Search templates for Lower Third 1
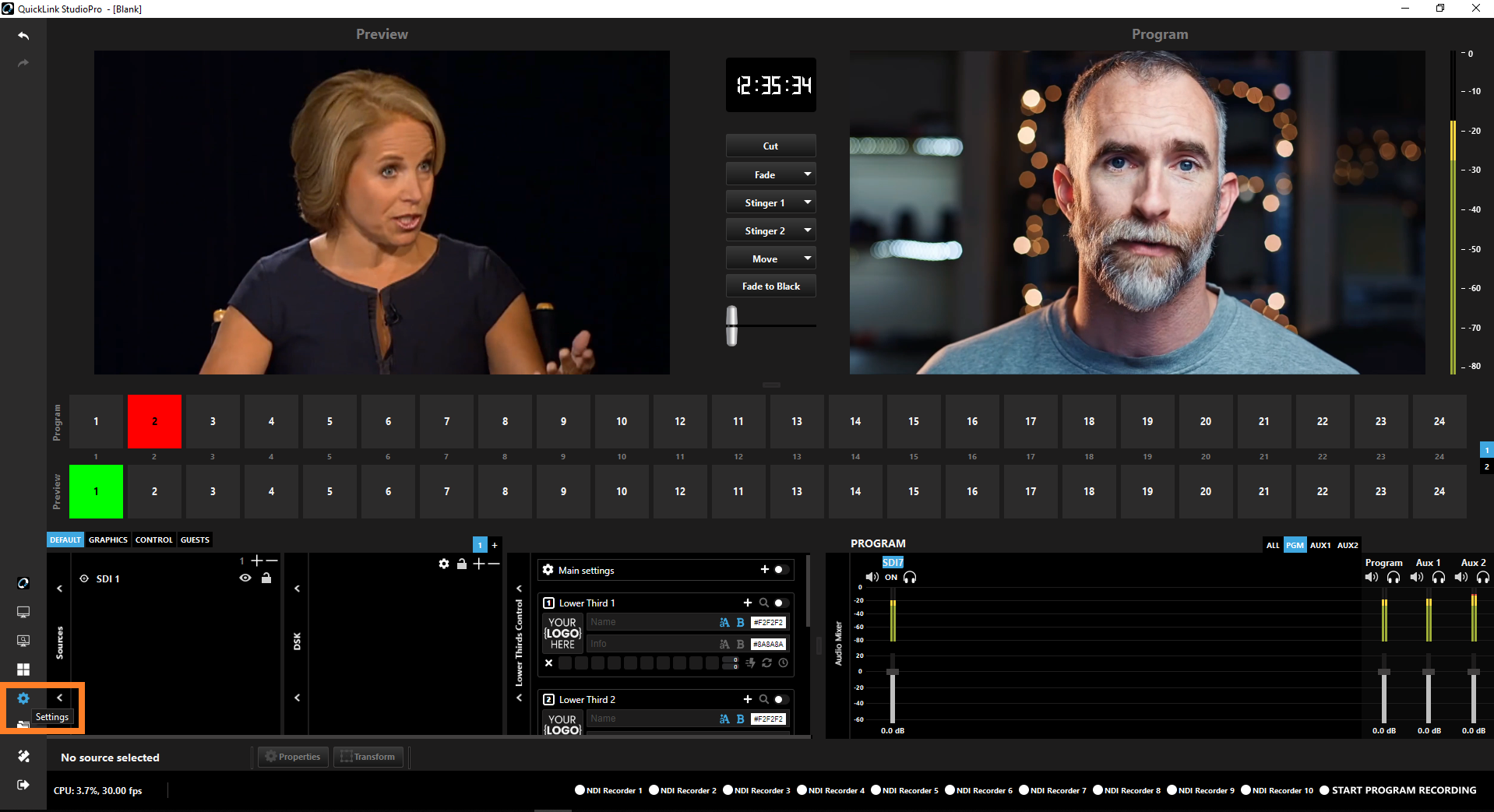Image resolution: width=1494 pixels, height=812 pixels. coord(764,603)
